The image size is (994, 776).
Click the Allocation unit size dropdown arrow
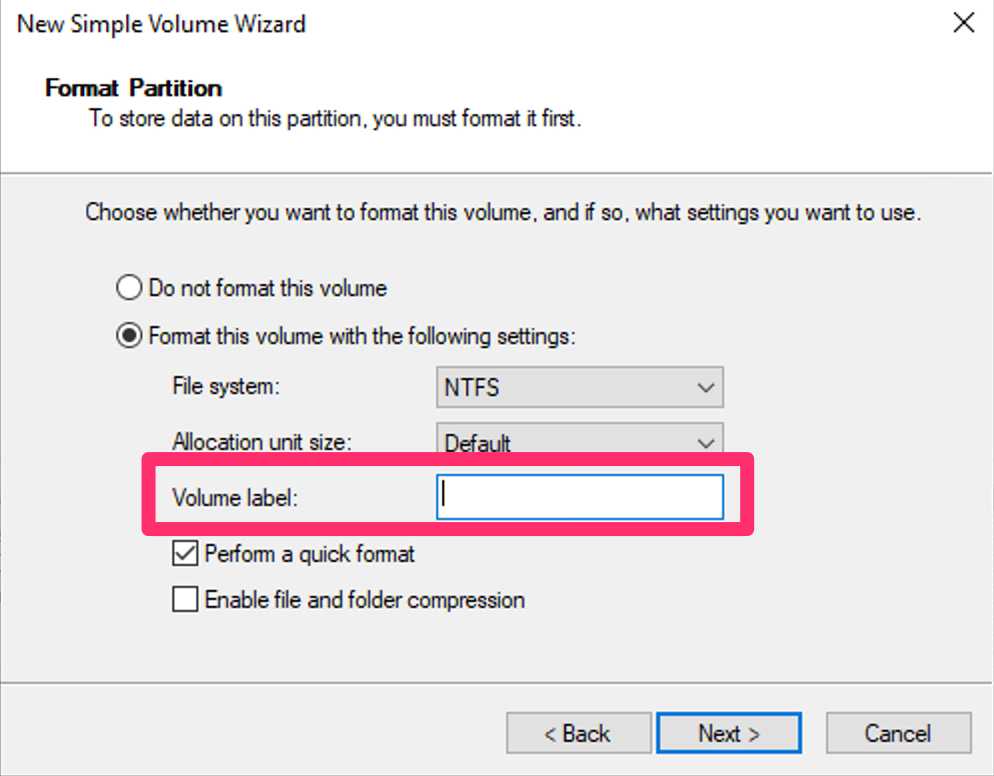coord(708,442)
